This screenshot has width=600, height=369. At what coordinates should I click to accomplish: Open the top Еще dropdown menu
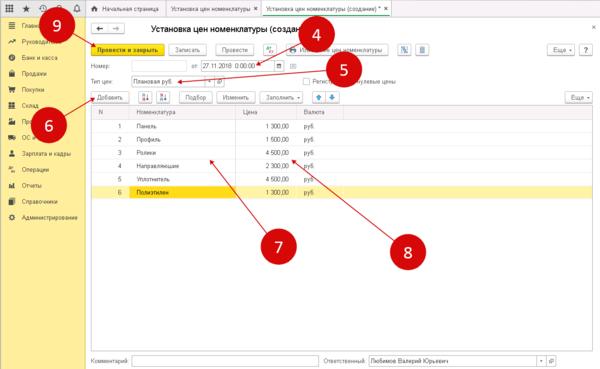[561, 50]
